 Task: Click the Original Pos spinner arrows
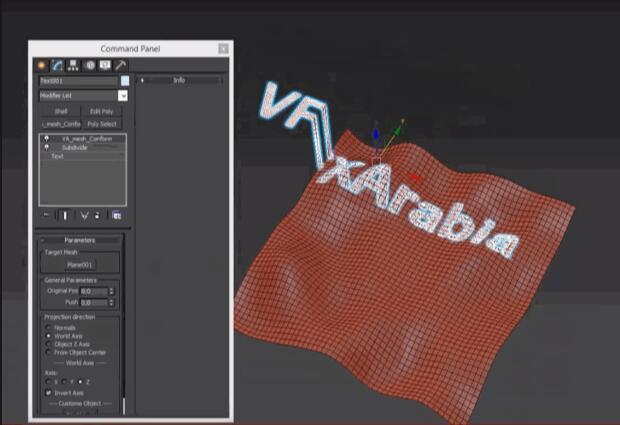(x=112, y=291)
